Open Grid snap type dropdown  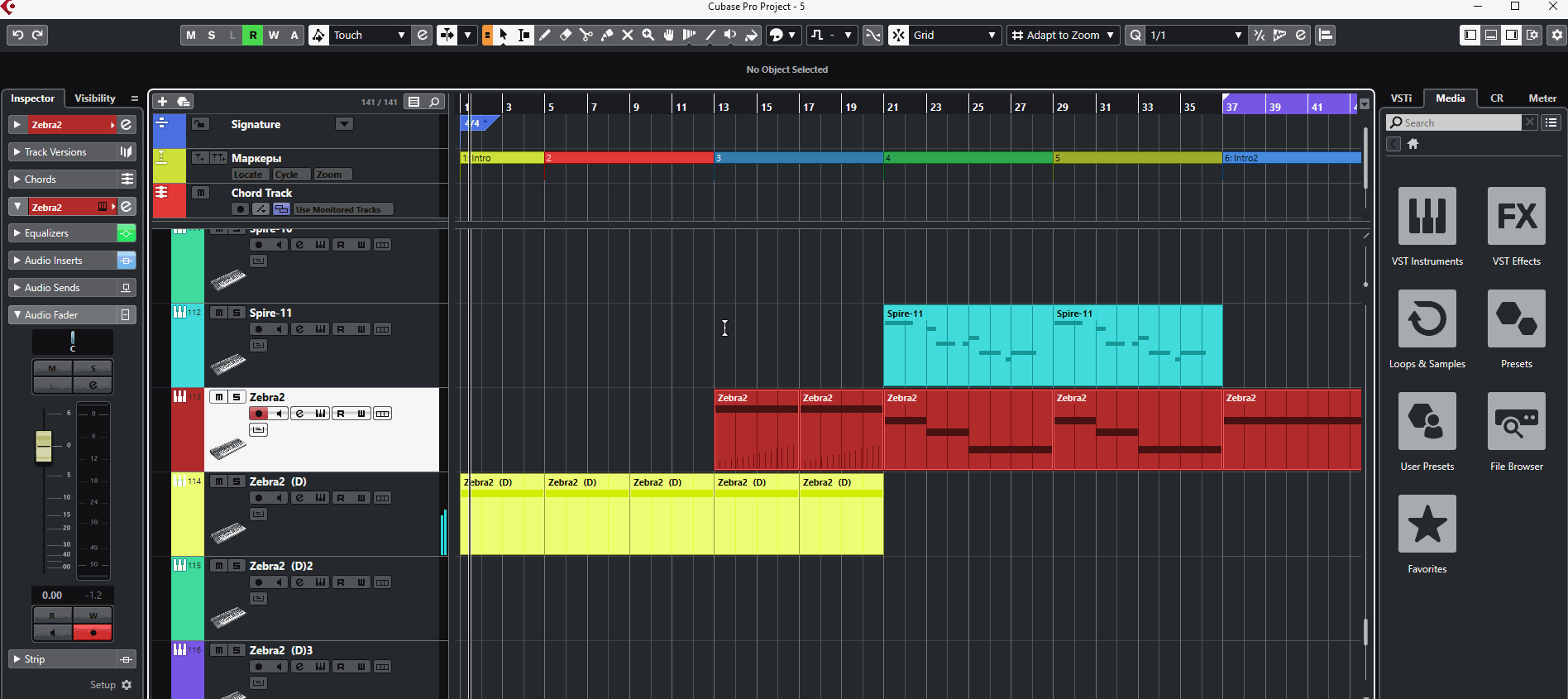coord(955,35)
